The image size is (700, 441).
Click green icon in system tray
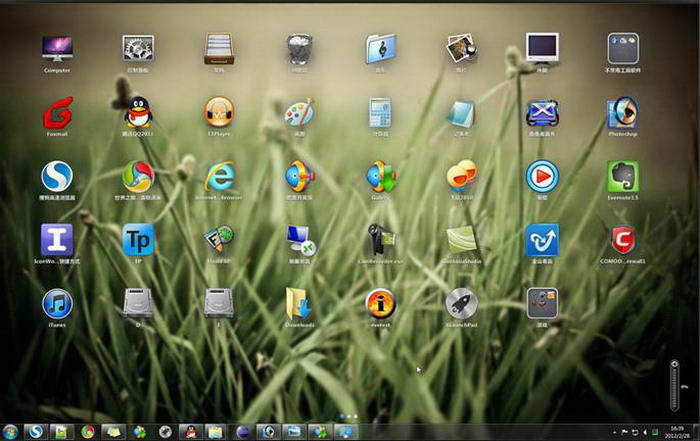(655, 433)
